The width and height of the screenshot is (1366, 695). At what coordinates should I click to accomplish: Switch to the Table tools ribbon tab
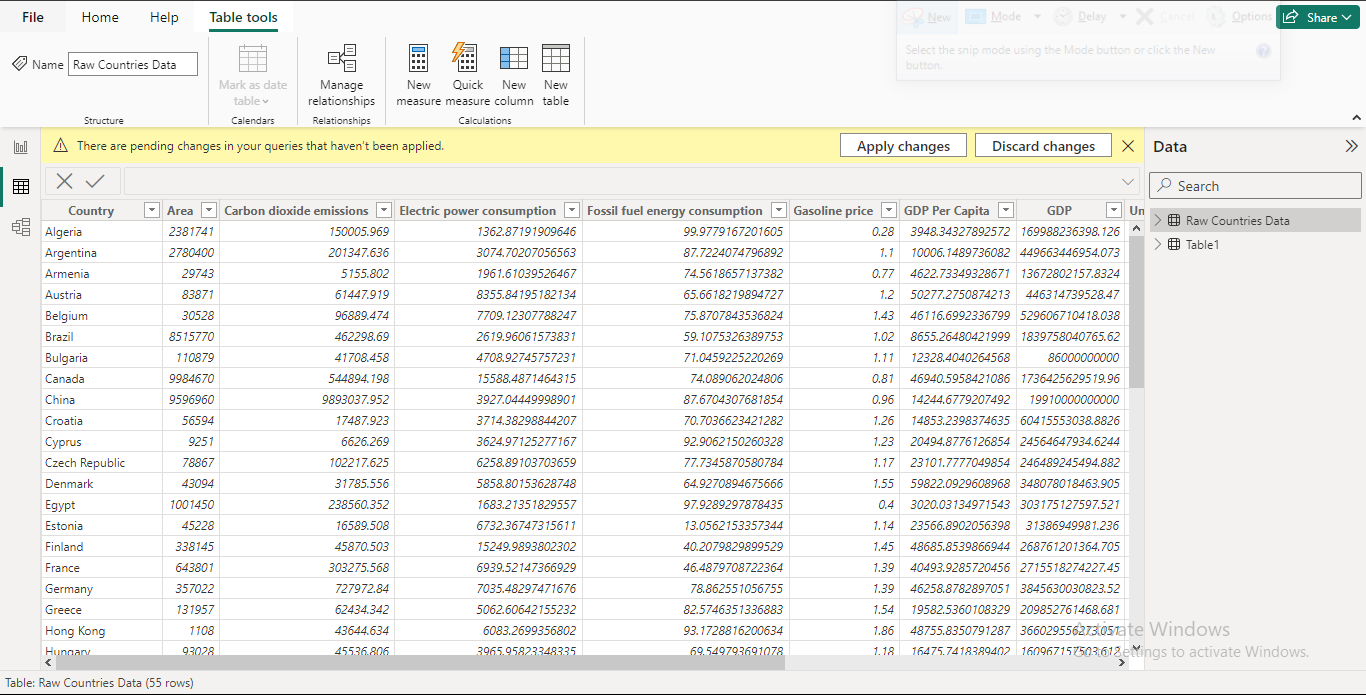tap(243, 16)
